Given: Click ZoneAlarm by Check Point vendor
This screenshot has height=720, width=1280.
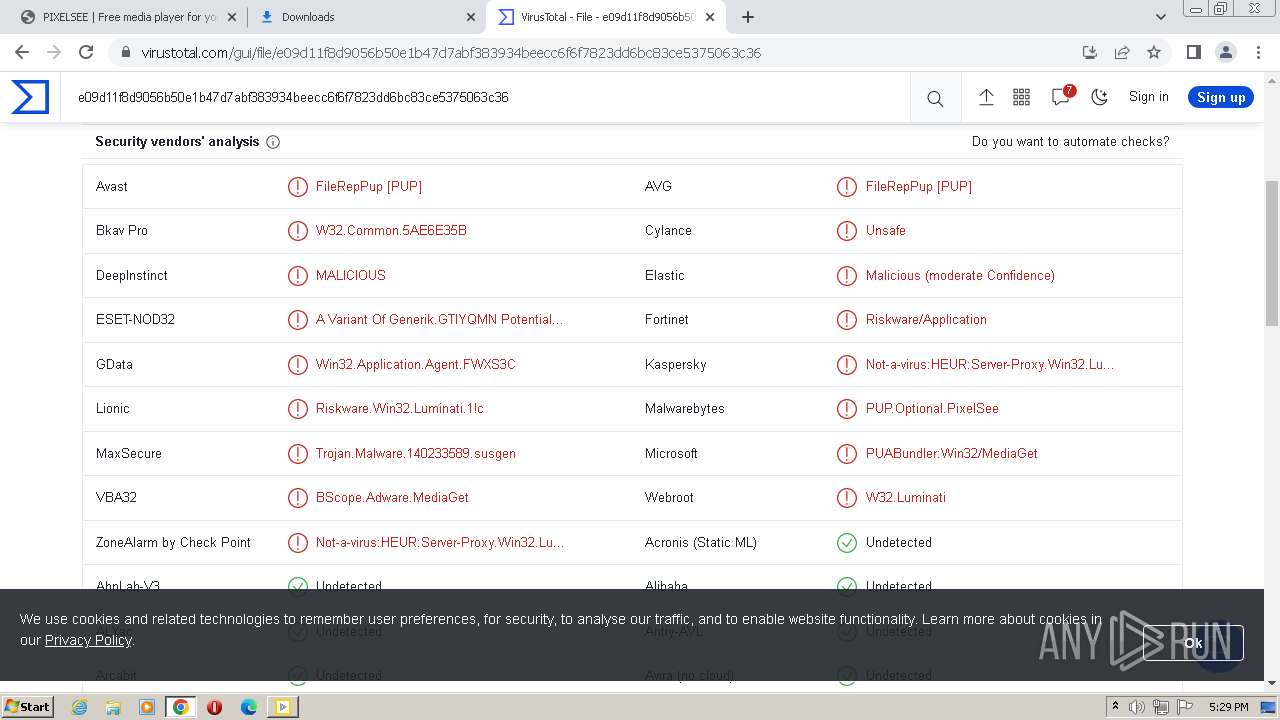Looking at the screenshot, I should tap(173, 543).
